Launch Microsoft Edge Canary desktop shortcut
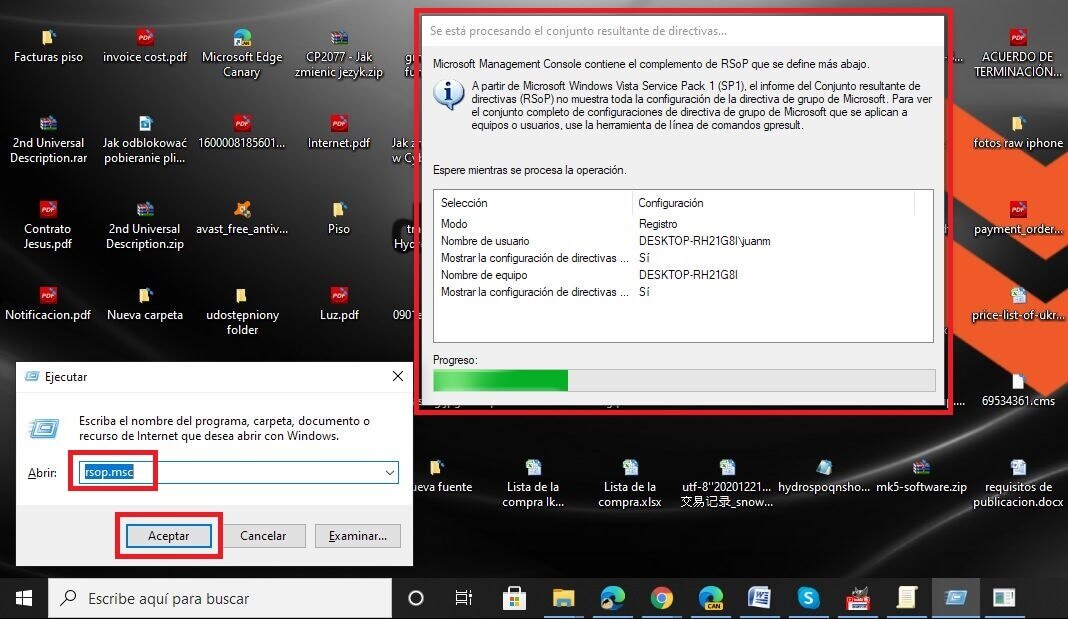This screenshot has width=1068, height=619. click(x=242, y=53)
